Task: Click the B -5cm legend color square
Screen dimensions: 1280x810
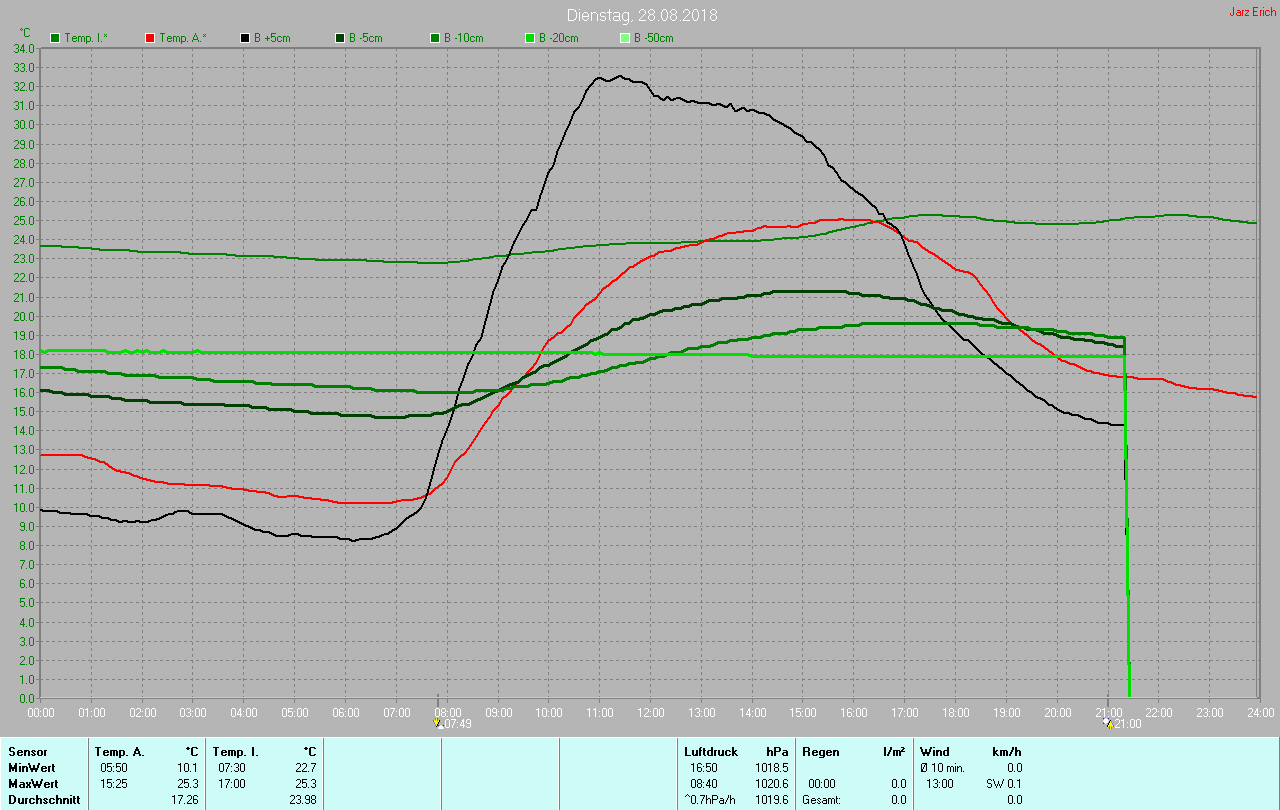Action: (x=340, y=38)
